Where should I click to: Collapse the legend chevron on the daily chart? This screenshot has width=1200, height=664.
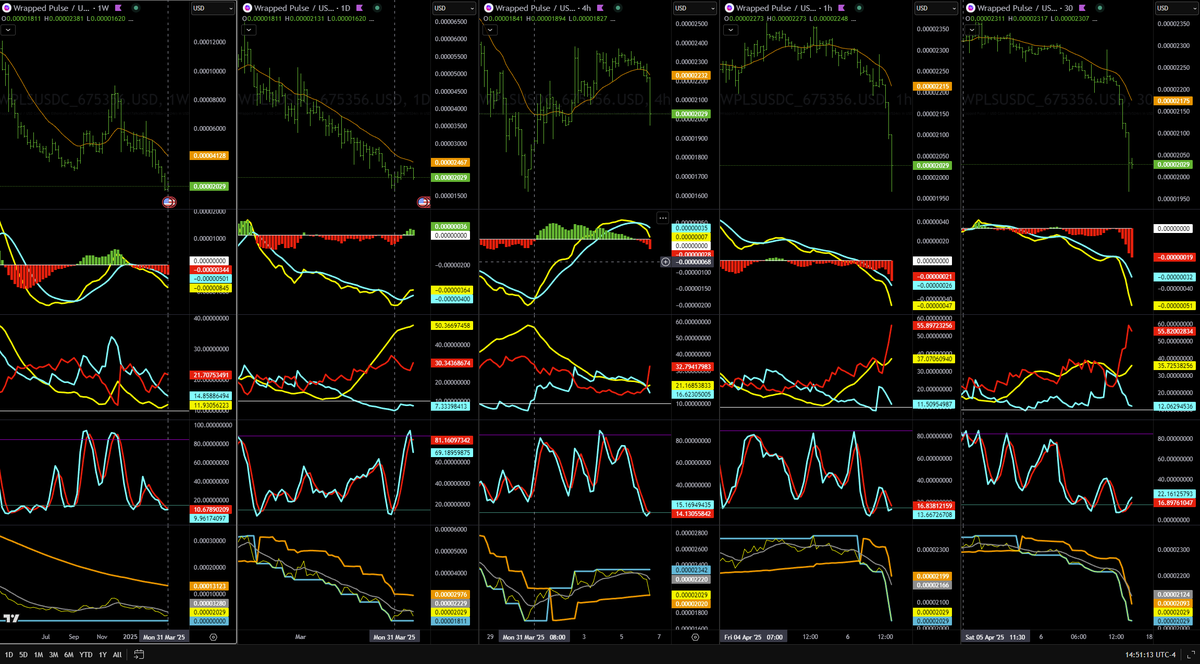(247, 29)
